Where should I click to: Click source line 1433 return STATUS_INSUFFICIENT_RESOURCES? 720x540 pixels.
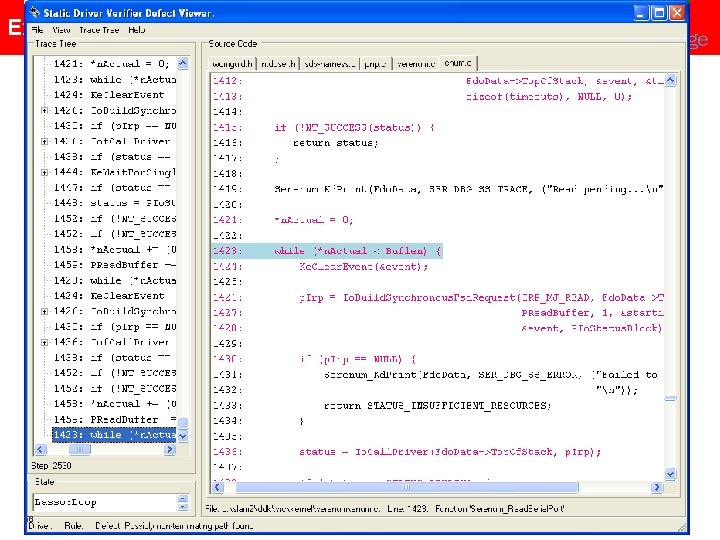[x=437, y=406]
